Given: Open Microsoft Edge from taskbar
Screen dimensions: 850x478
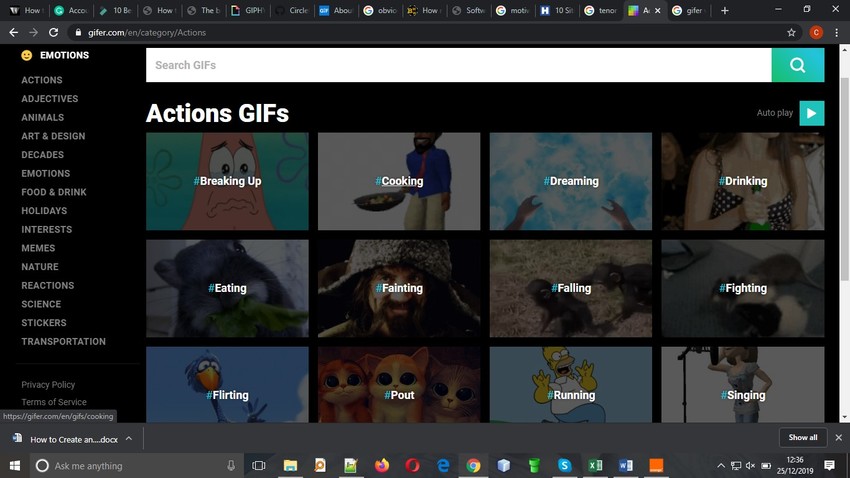Looking at the screenshot, I should tap(443, 466).
